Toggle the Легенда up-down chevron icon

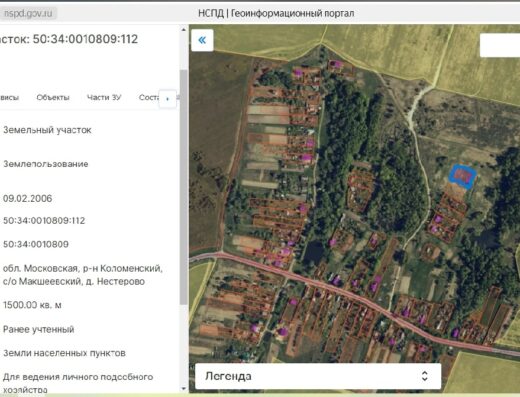[424, 376]
